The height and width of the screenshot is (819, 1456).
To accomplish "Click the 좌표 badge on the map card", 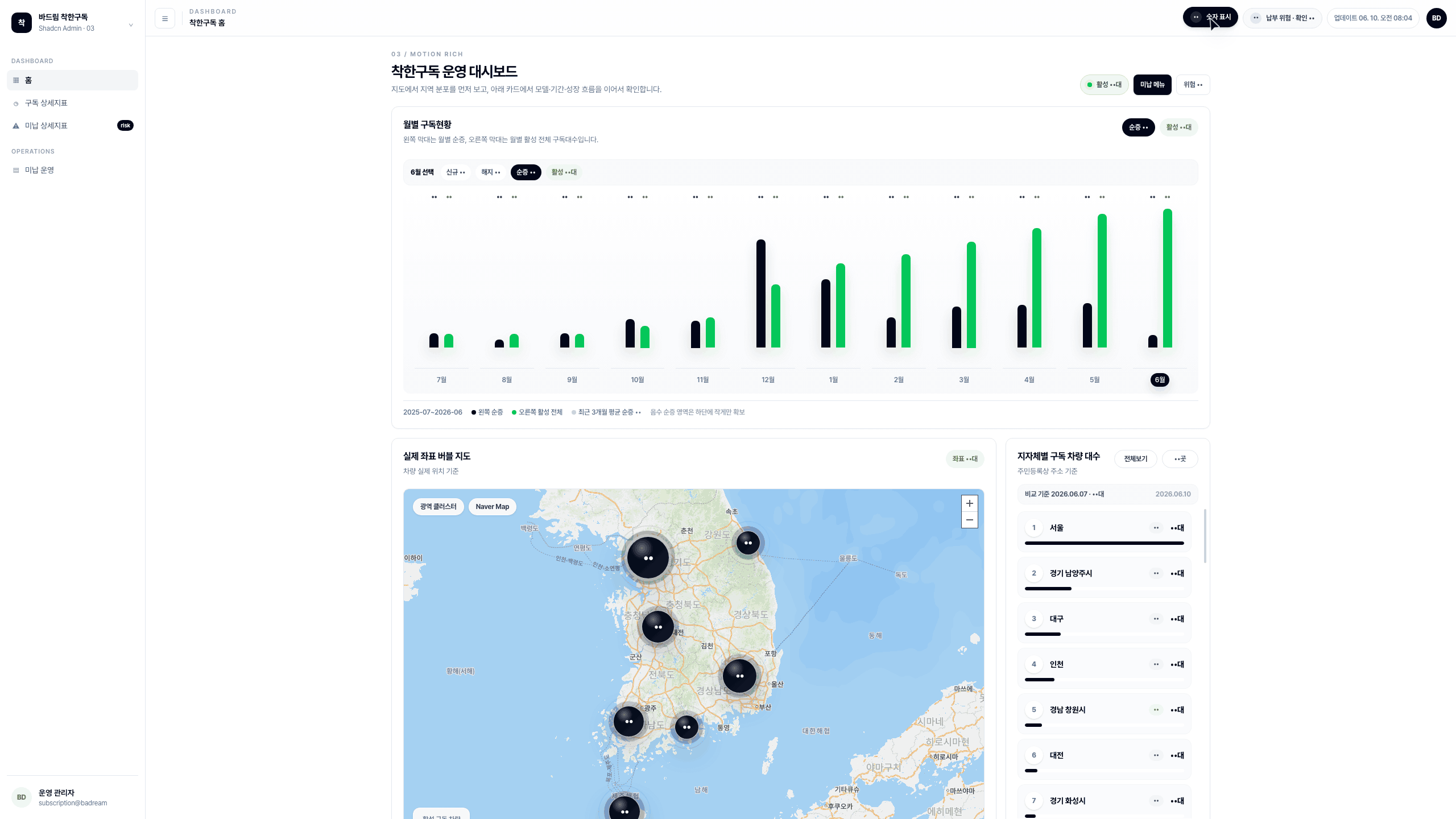I will pos(965,459).
